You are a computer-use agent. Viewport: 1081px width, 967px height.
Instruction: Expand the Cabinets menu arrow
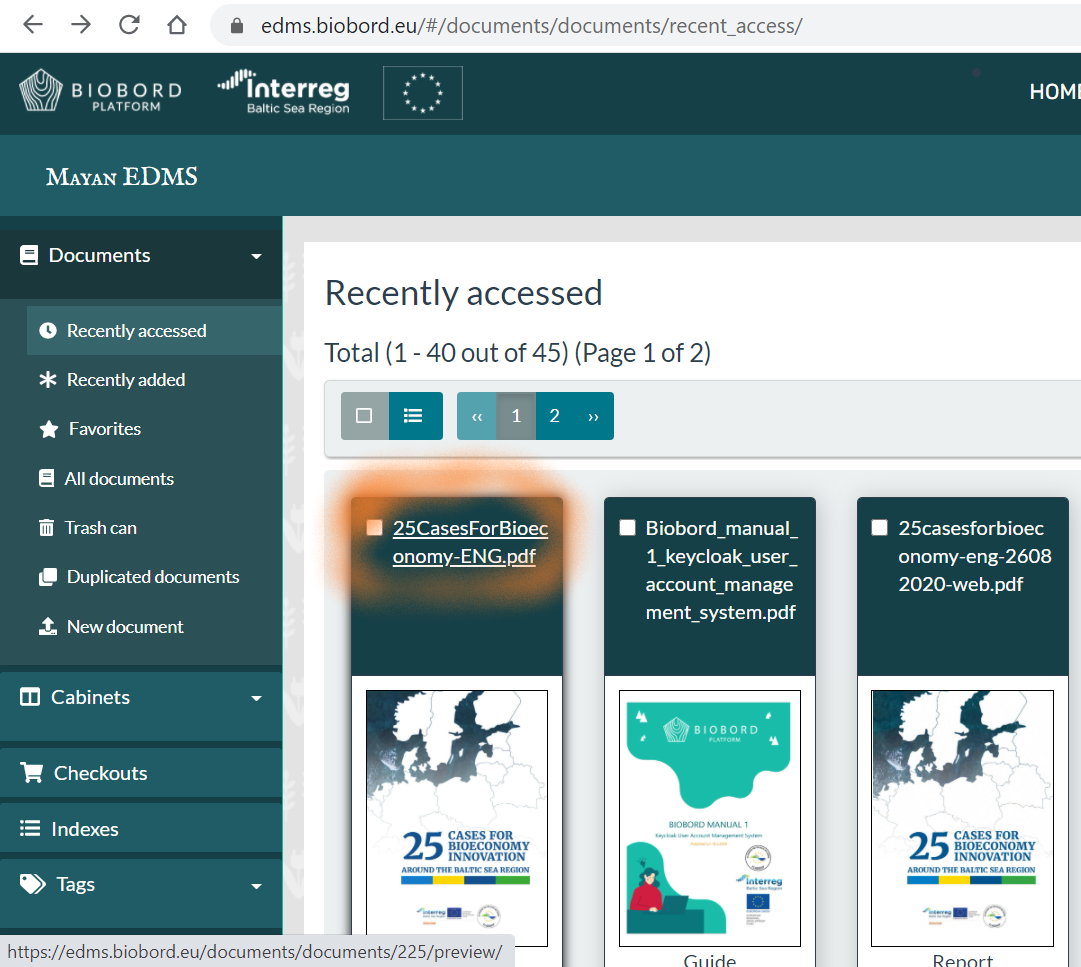[256, 698]
